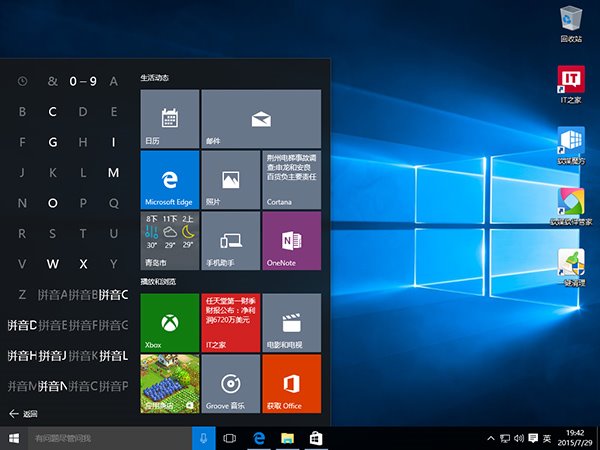Select the letter W in the index
The height and width of the screenshot is (450, 600).
pos(53,264)
